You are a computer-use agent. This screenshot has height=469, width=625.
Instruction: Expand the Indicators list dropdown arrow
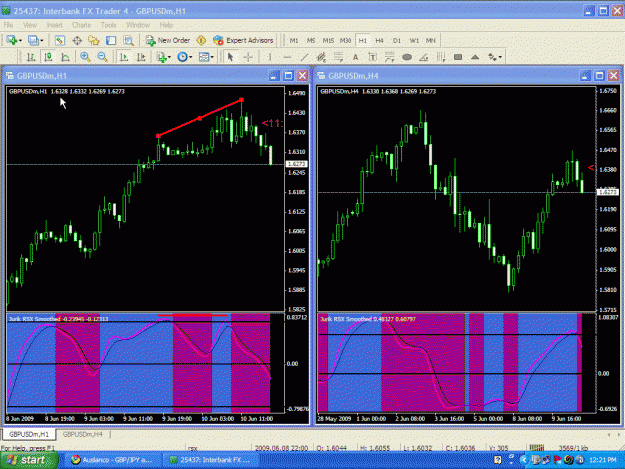pyautogui.click(x=169, y=57)
